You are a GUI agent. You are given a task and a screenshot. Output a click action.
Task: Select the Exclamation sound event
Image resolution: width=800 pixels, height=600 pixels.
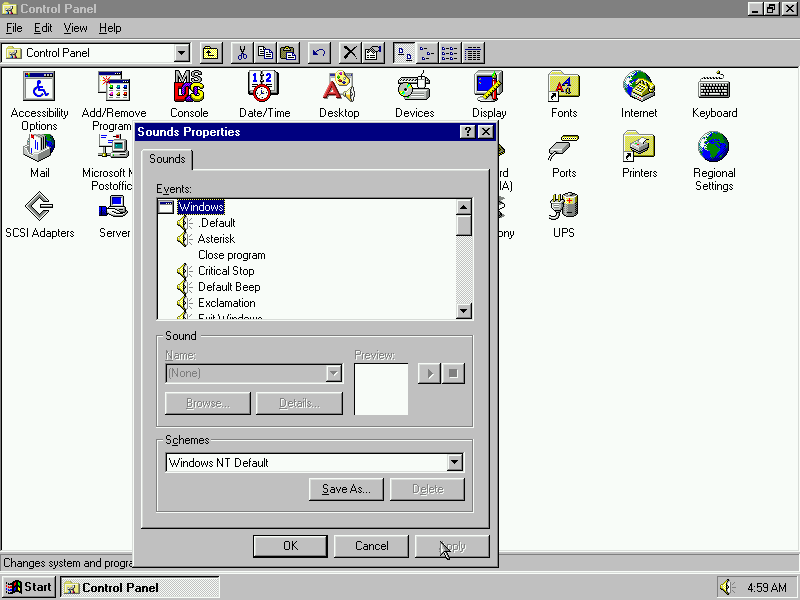[x=226, y=303]
